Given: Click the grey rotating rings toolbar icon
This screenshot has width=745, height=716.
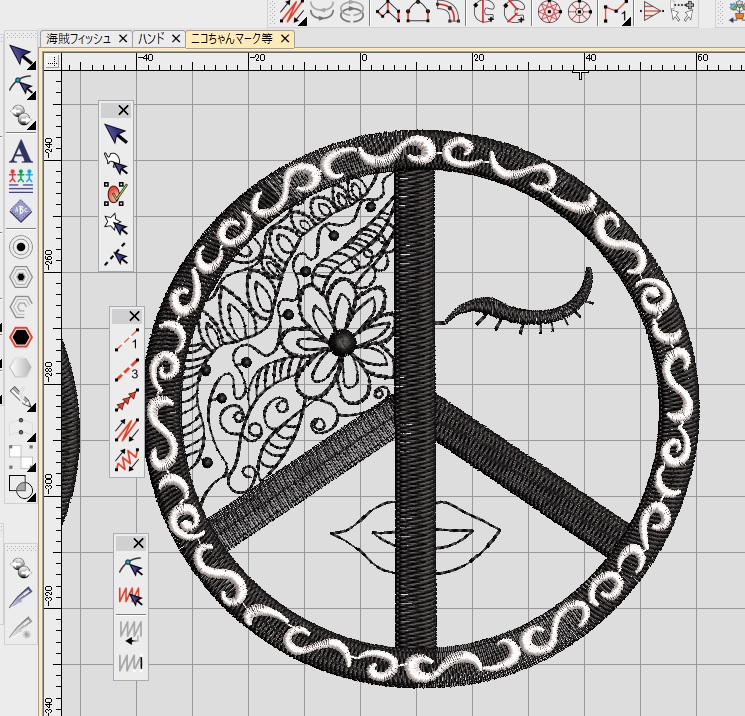Looking at the screenshot, I should (x=352, y=12).
